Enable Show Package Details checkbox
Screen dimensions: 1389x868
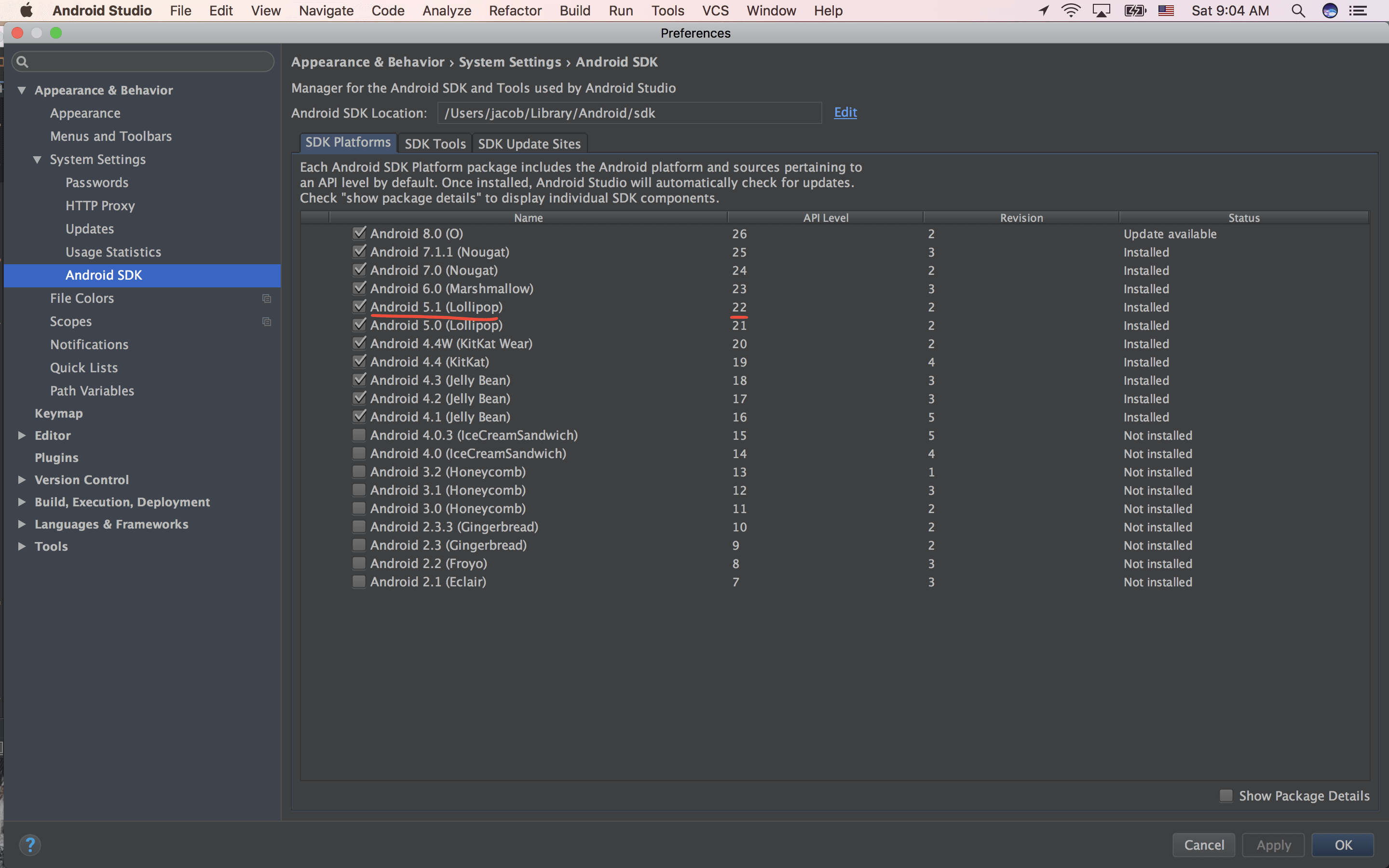(1226, 796)
